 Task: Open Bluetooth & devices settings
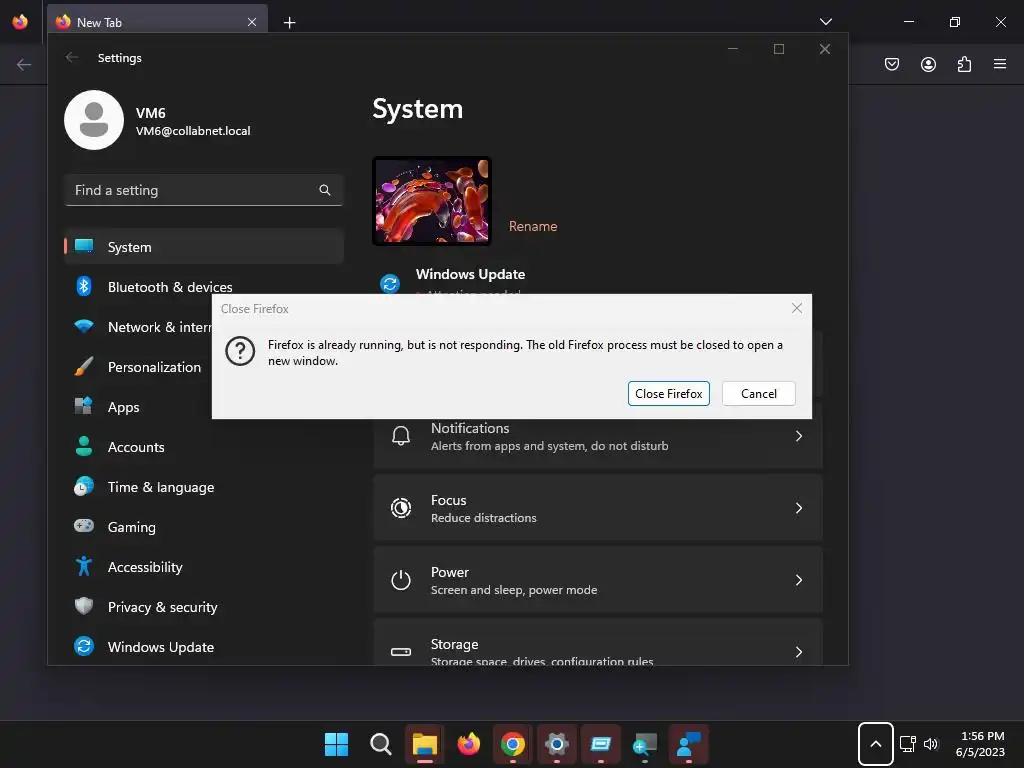(x=204, y=287)
